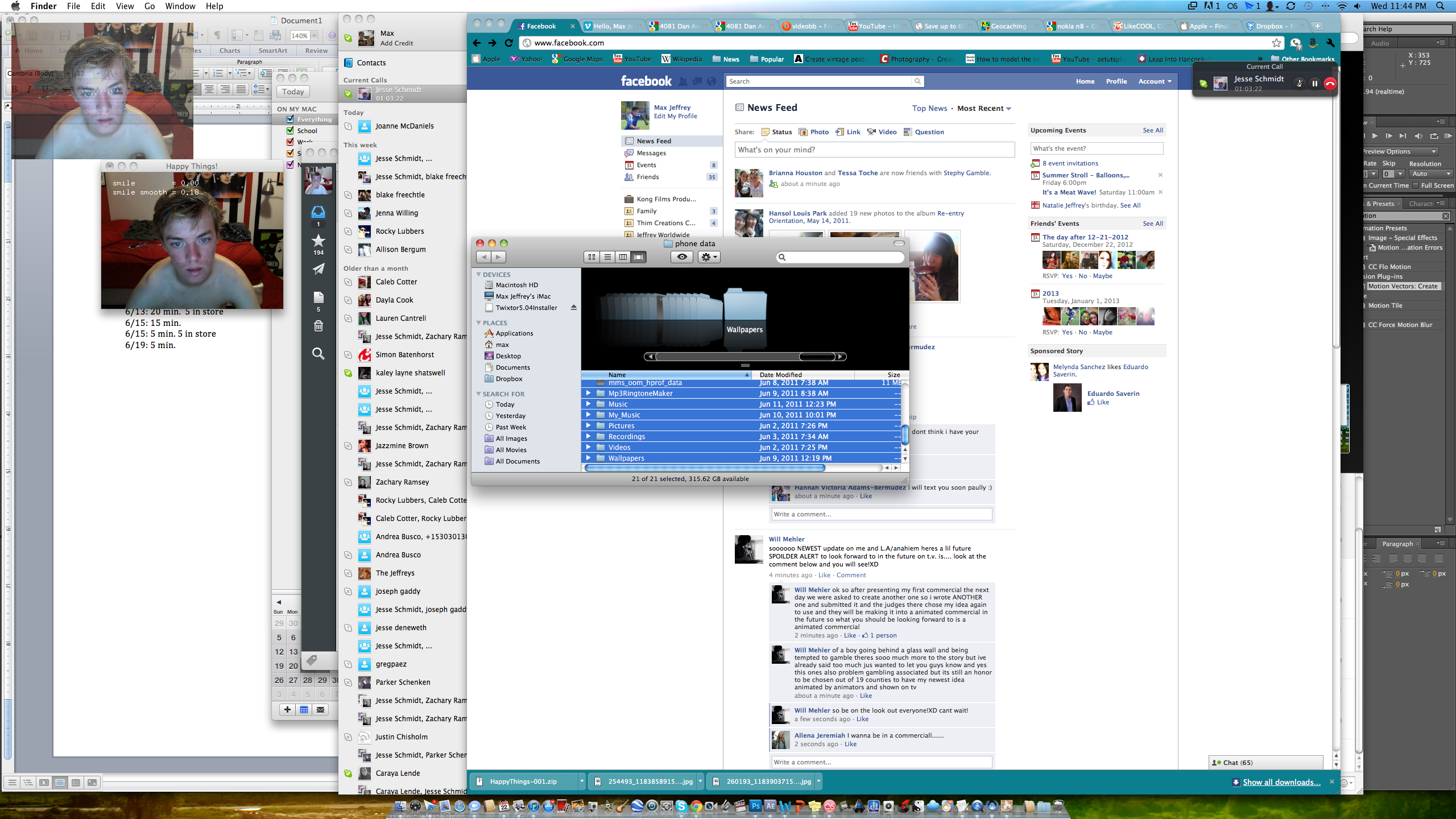Click the Chrome back arrow
Viewport: 1456px width, 819px height.
click(x=477, y=43)
